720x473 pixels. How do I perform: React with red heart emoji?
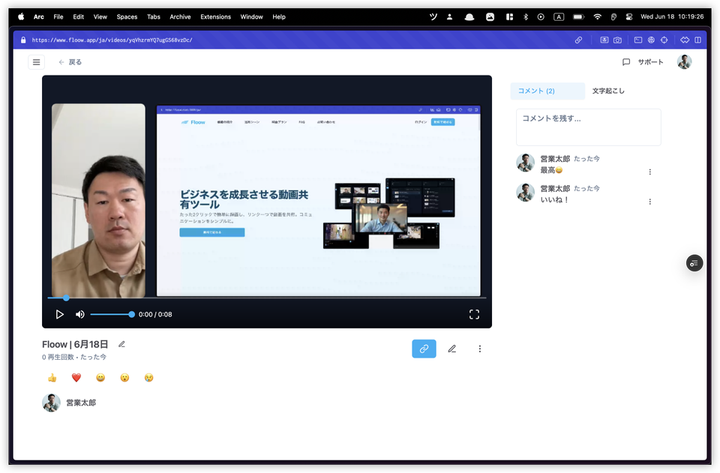click(x=76, y=378)
